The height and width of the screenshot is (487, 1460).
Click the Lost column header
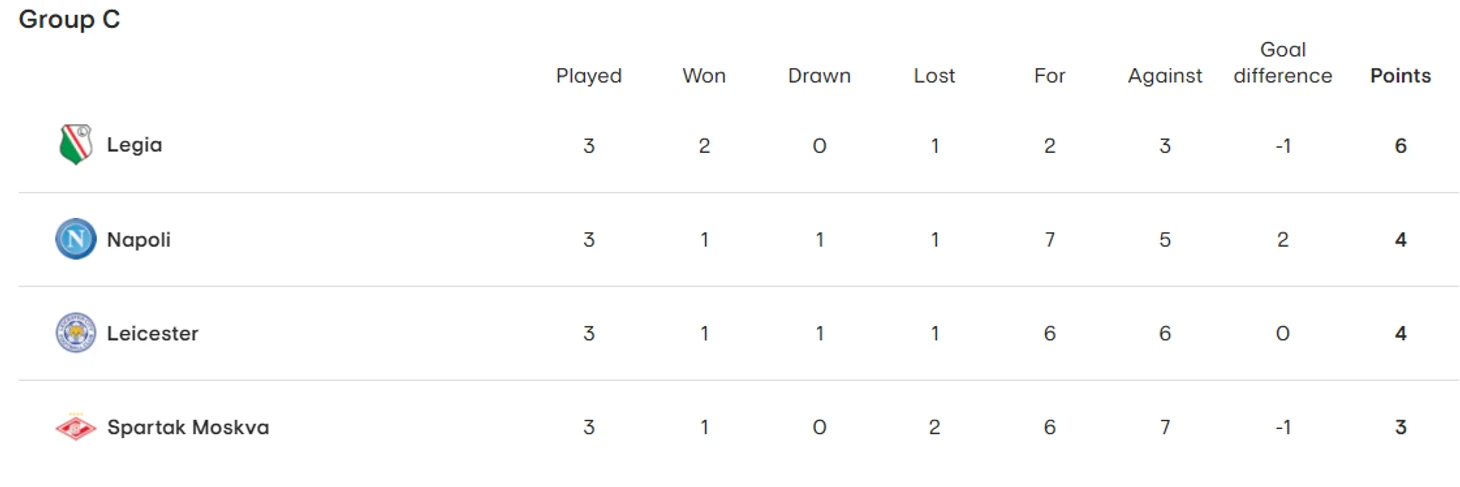[x=934, y=76]
